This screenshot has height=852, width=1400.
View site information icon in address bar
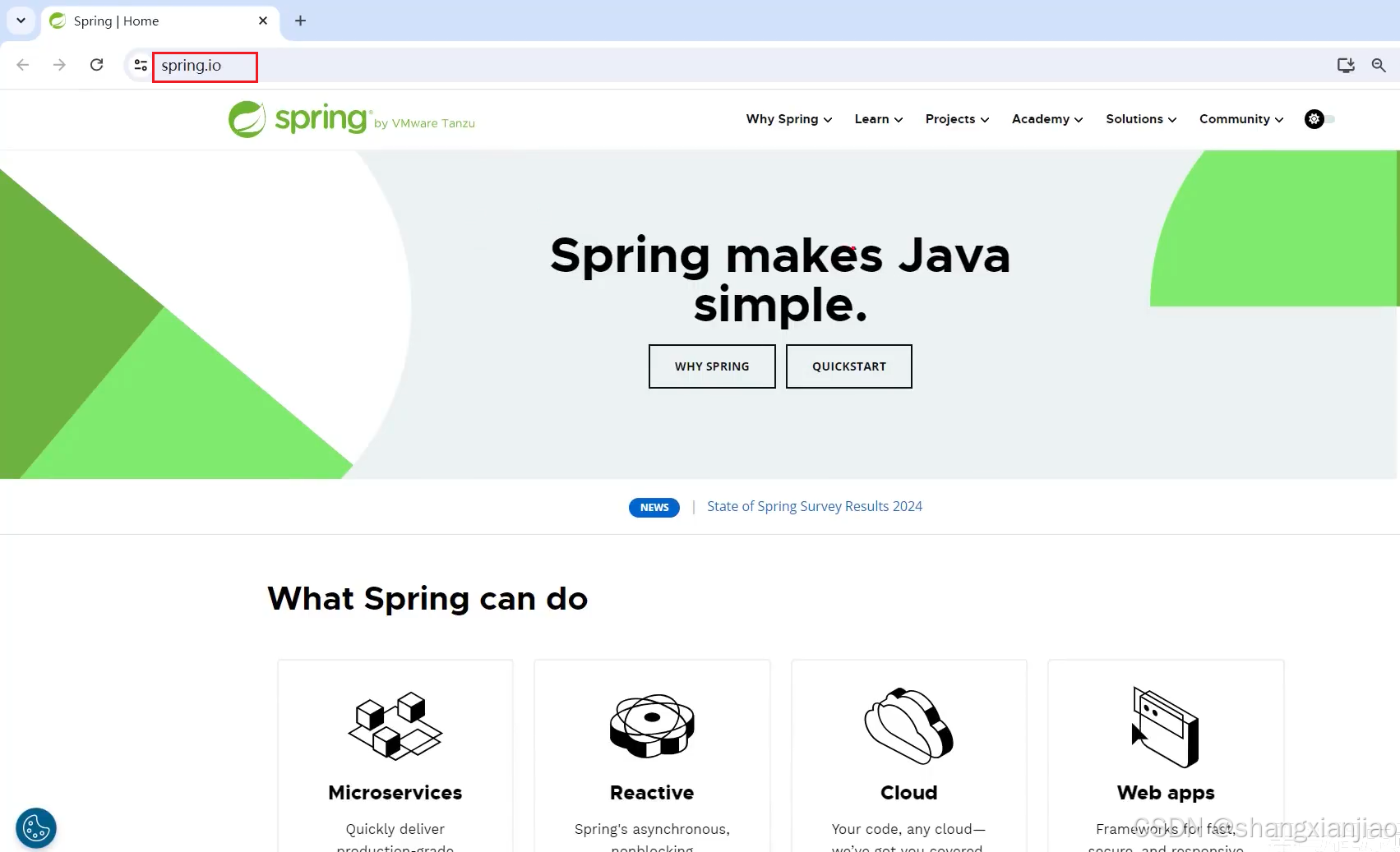[x=141, y=65]
